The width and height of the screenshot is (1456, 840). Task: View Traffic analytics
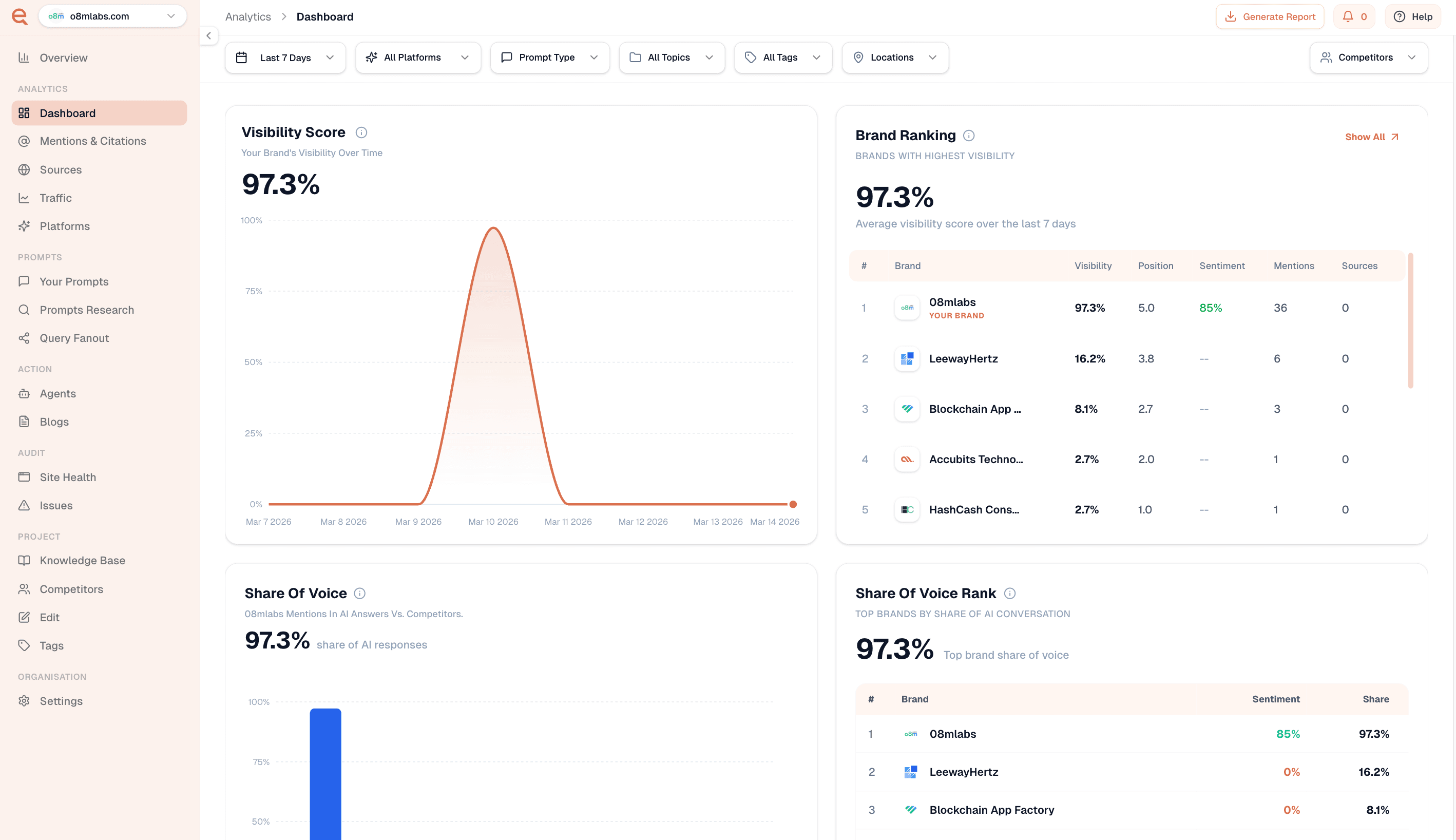click(x=56, y=197)
